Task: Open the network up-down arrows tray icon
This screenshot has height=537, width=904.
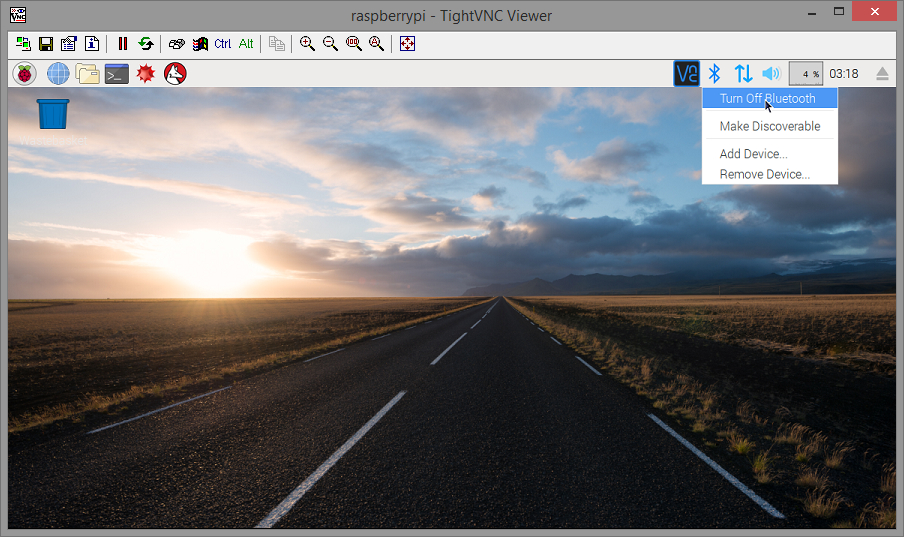Action: point(744,74)
